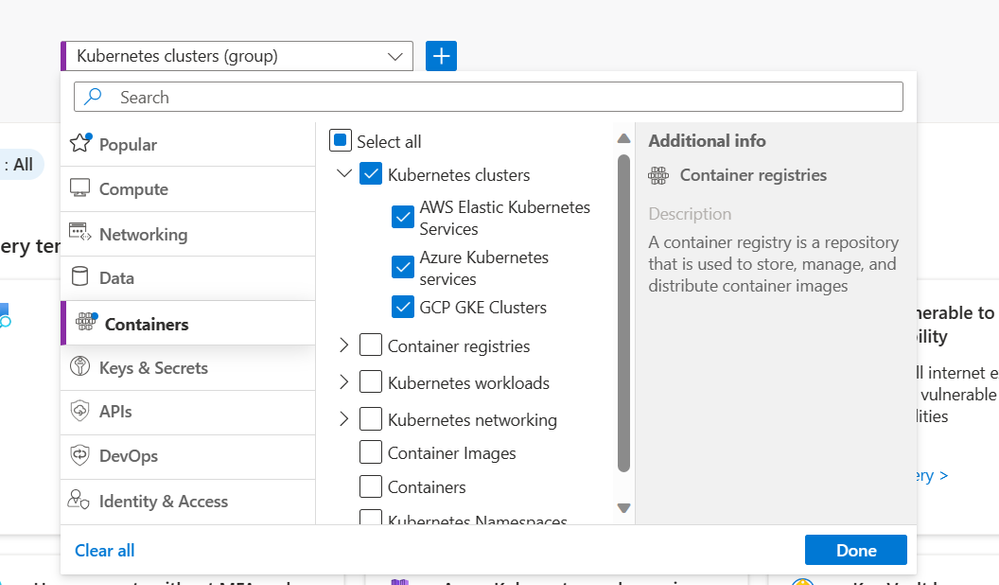Click the Keys & Secrets icon
The image size is (999, 585).
click(80, 366)
